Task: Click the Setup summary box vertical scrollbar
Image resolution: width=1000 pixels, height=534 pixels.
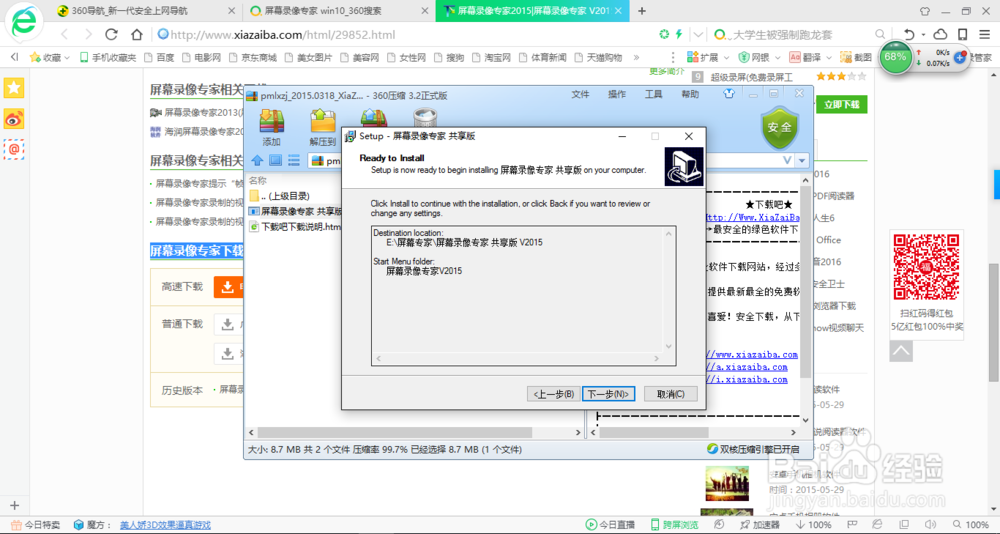Action: click(669, 290)
